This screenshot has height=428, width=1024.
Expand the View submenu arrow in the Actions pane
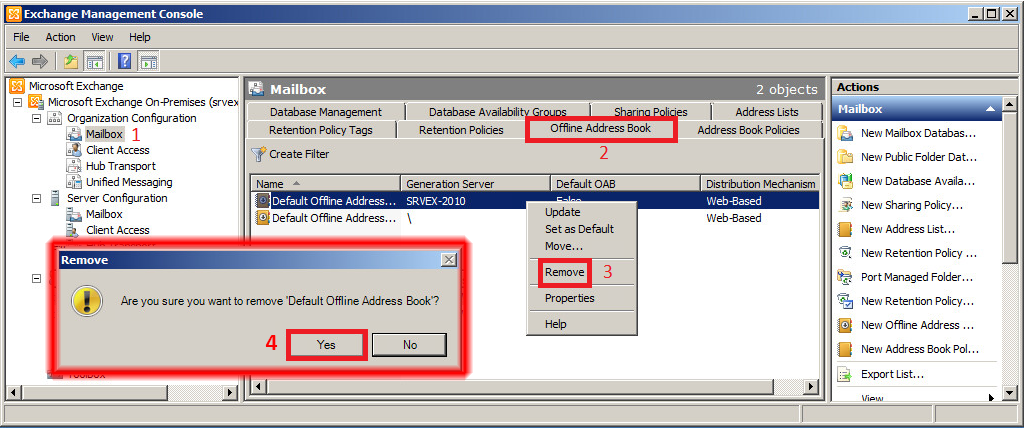[991, 397]
